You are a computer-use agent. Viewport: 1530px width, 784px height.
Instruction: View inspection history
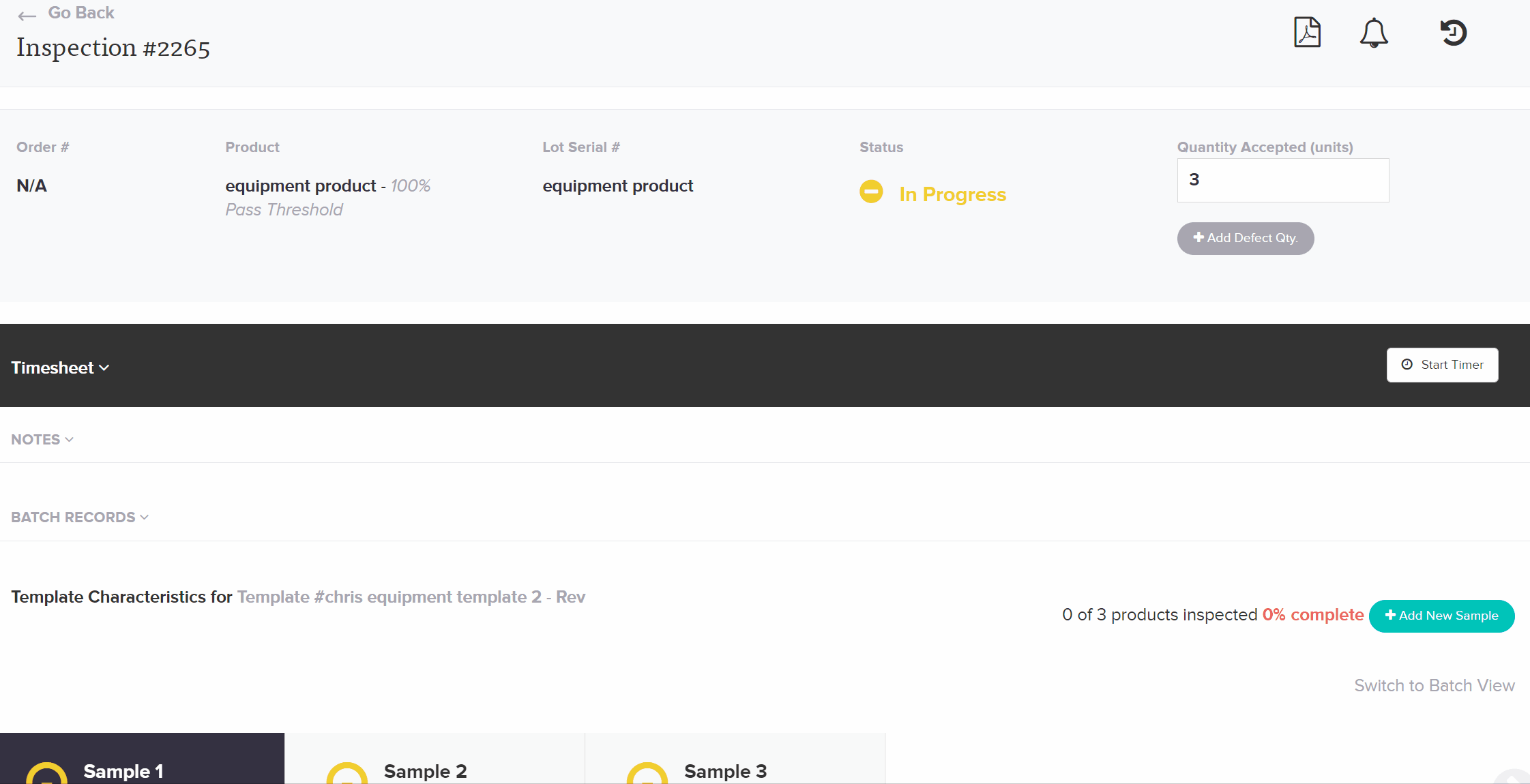coord(1452,32)
